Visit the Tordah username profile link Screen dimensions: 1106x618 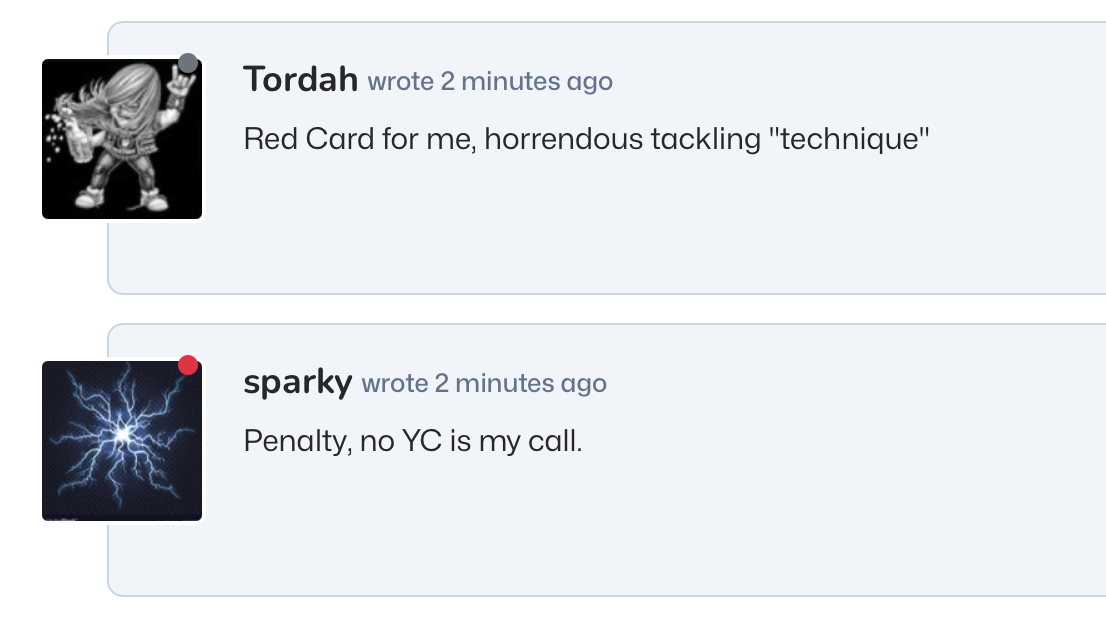(300, 80)
